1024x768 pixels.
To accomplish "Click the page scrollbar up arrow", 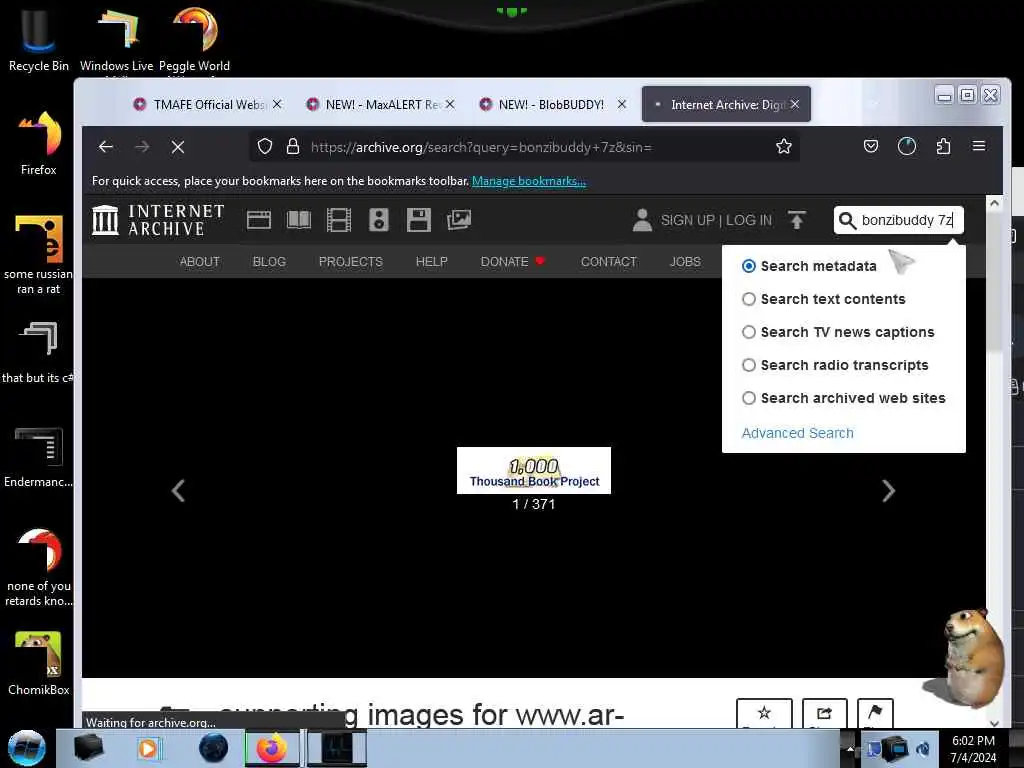I will coord(994,203).
